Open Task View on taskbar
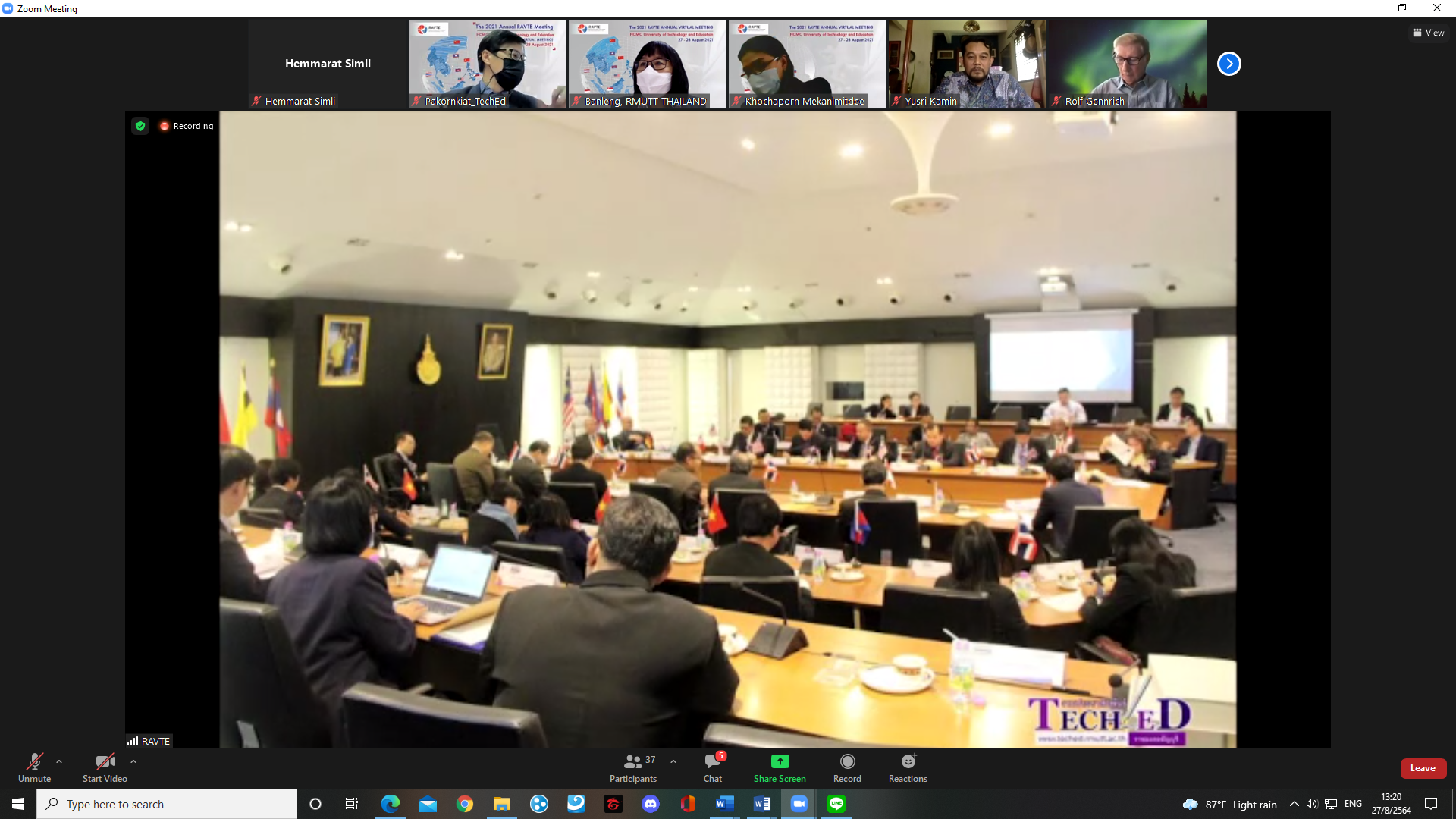 point(352,804)
